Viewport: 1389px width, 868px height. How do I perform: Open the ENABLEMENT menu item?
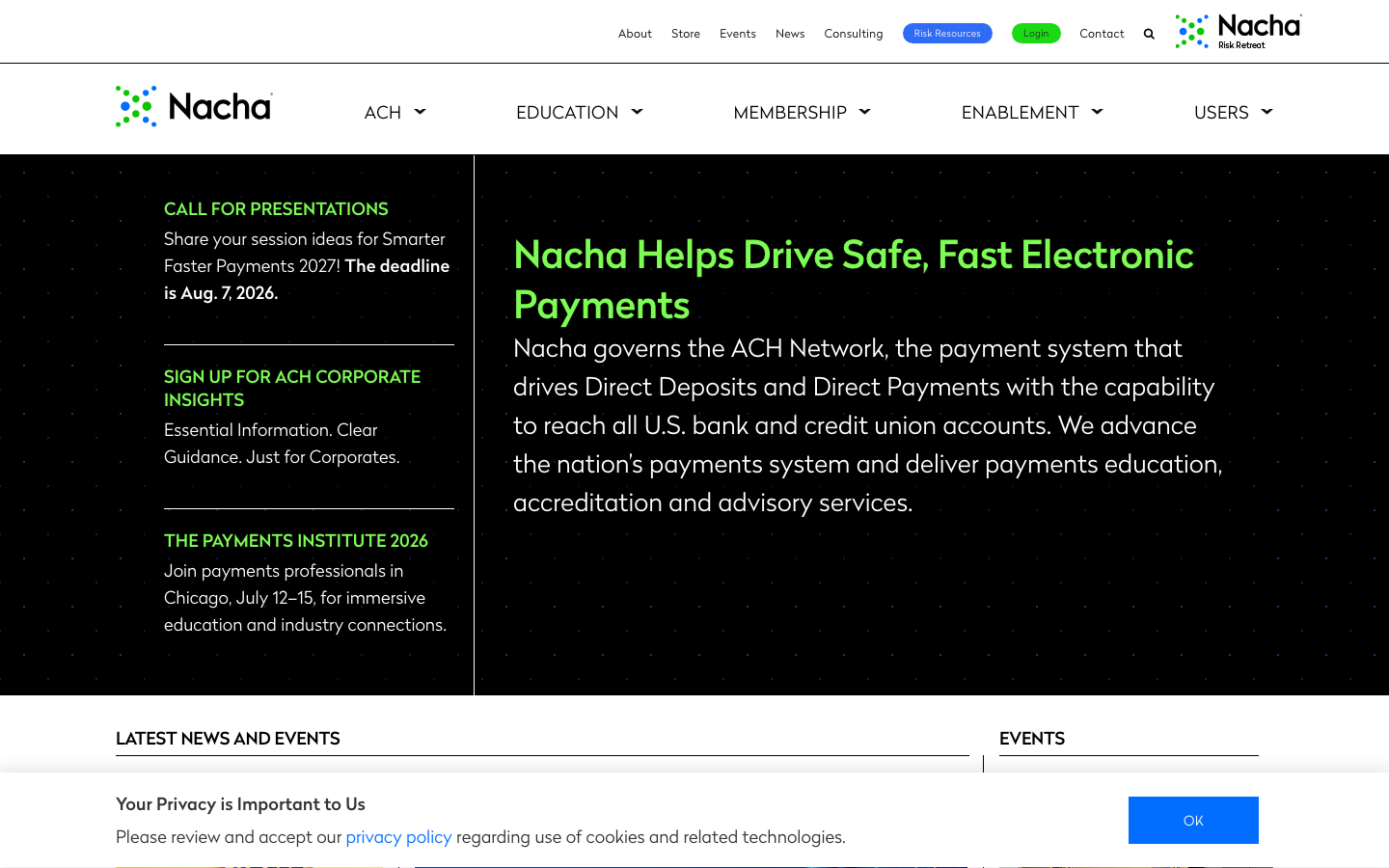pos(1020,113)
